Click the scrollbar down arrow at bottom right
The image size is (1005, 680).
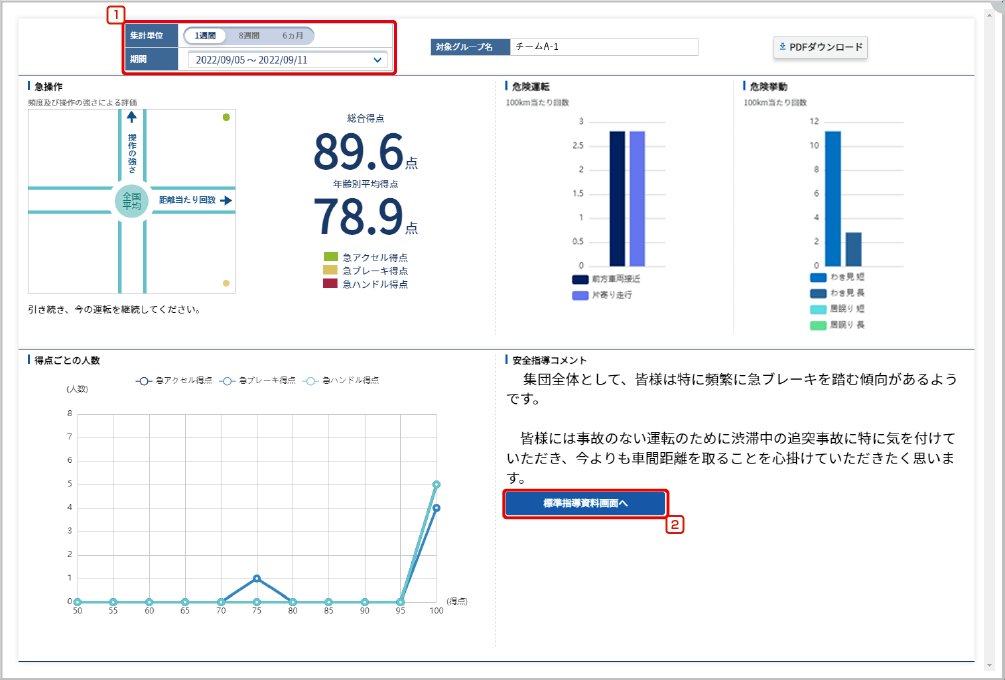click(x=989, y=664)
